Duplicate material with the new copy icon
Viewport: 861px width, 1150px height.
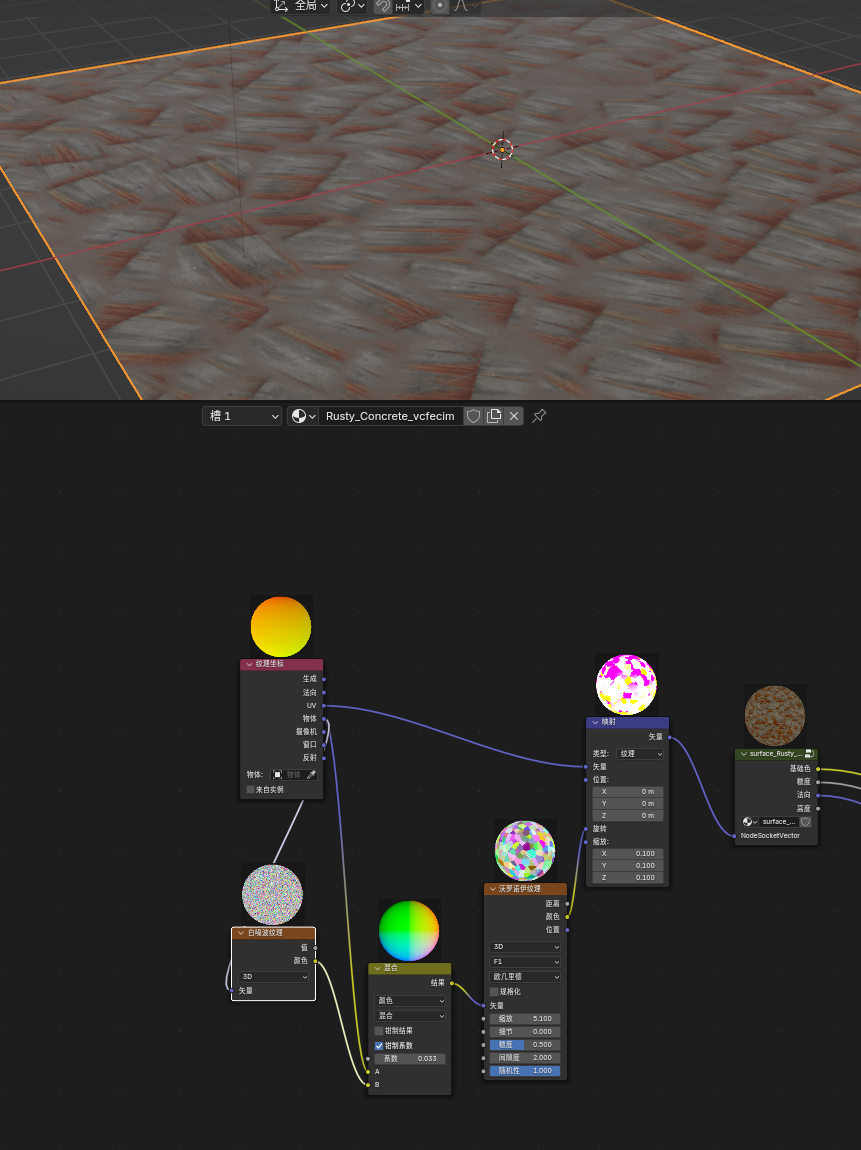click(494, 416)
